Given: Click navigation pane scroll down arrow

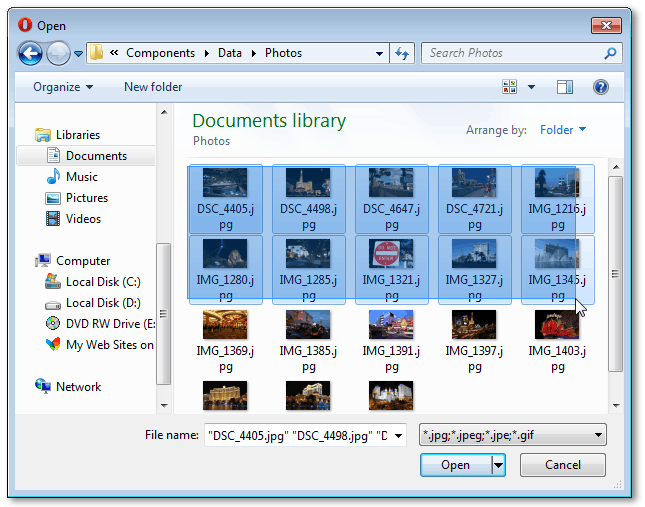Looking at the screenshot, I should coord(164,405).
